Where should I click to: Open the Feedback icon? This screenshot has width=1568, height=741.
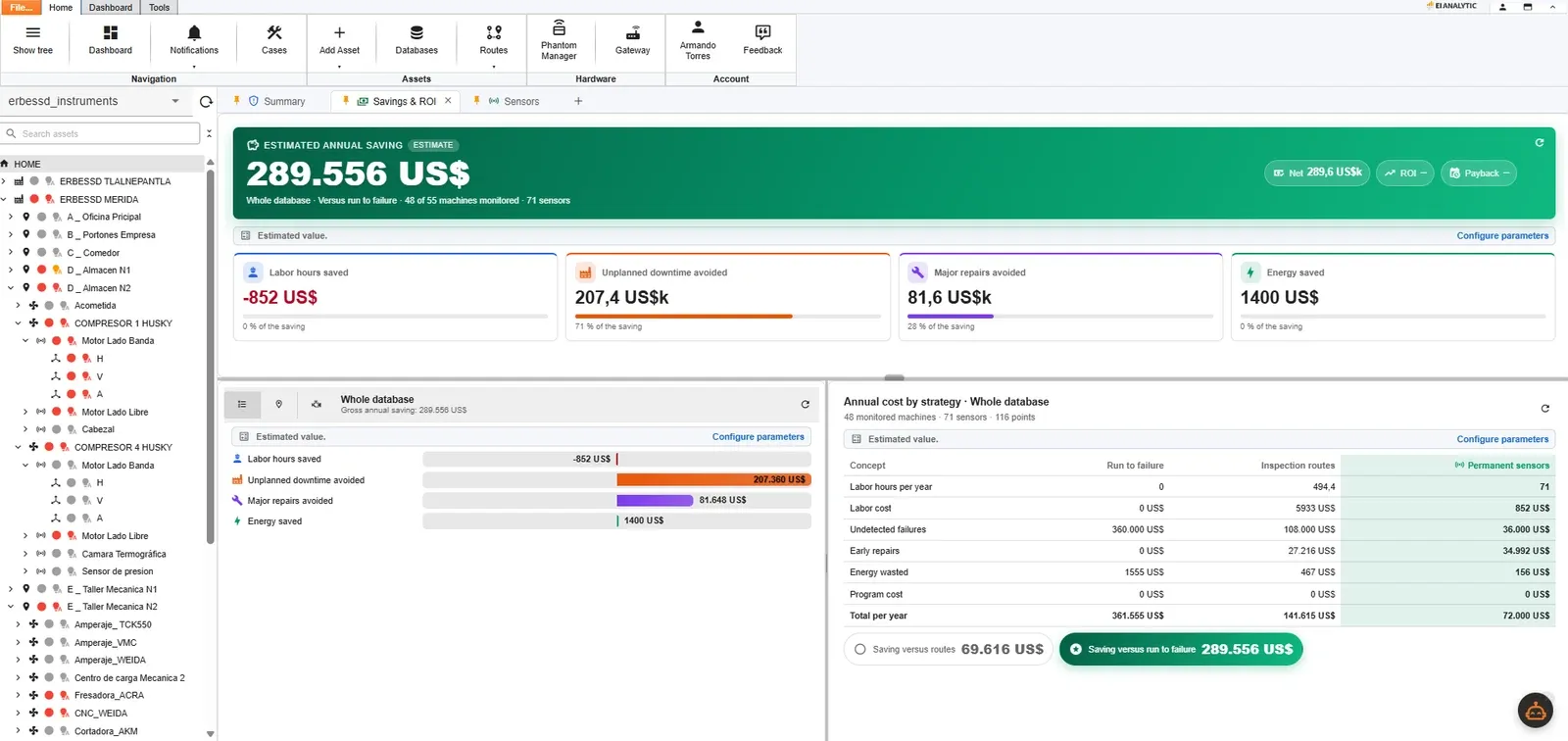click(762, 39)
